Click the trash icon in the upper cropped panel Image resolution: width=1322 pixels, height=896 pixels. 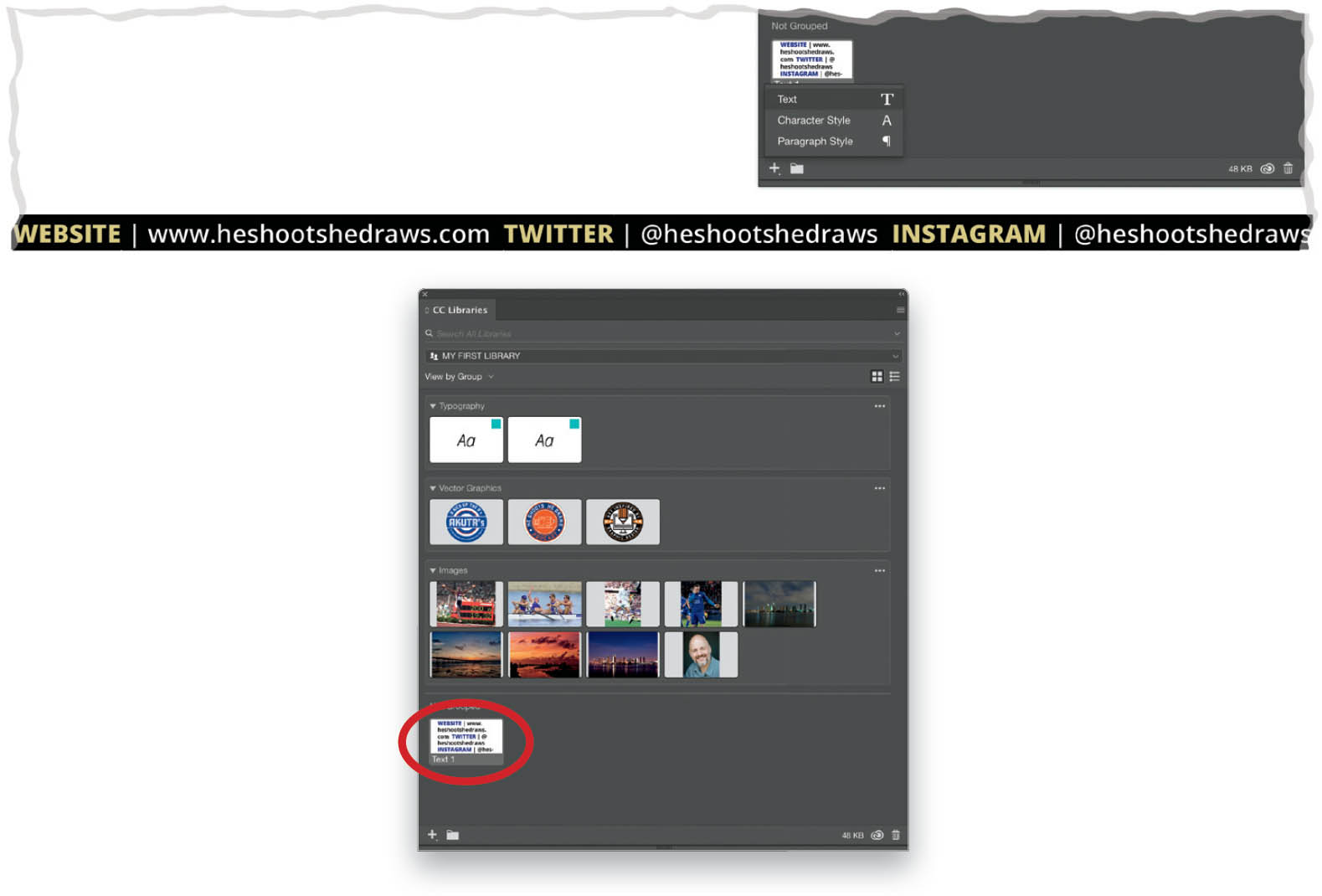pos(1288,168)
